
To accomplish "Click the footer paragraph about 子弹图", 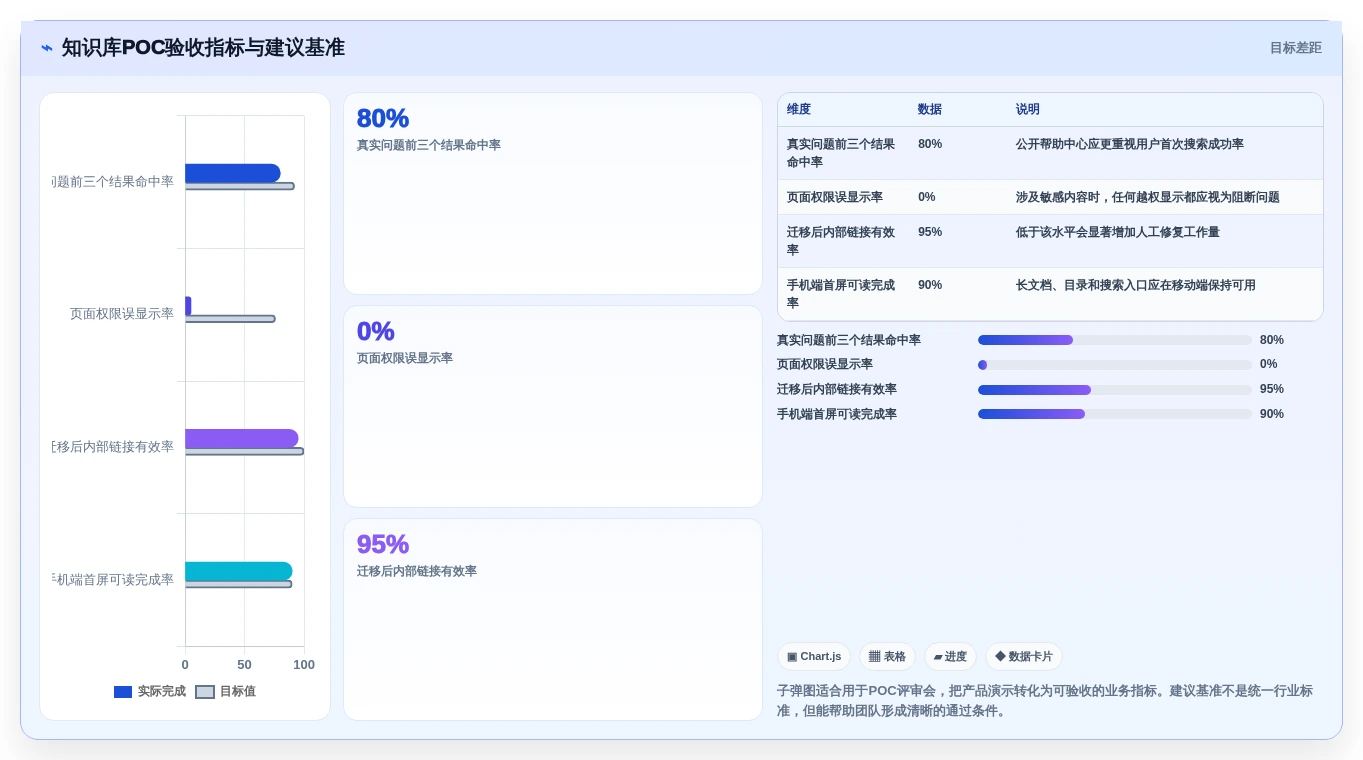I will coord(1045,701).
